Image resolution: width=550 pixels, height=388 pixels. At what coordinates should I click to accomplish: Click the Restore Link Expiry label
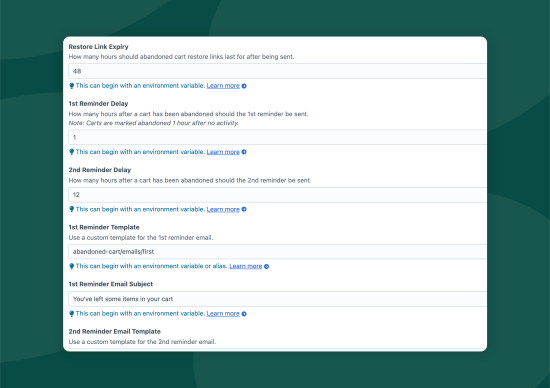(99, 47)
